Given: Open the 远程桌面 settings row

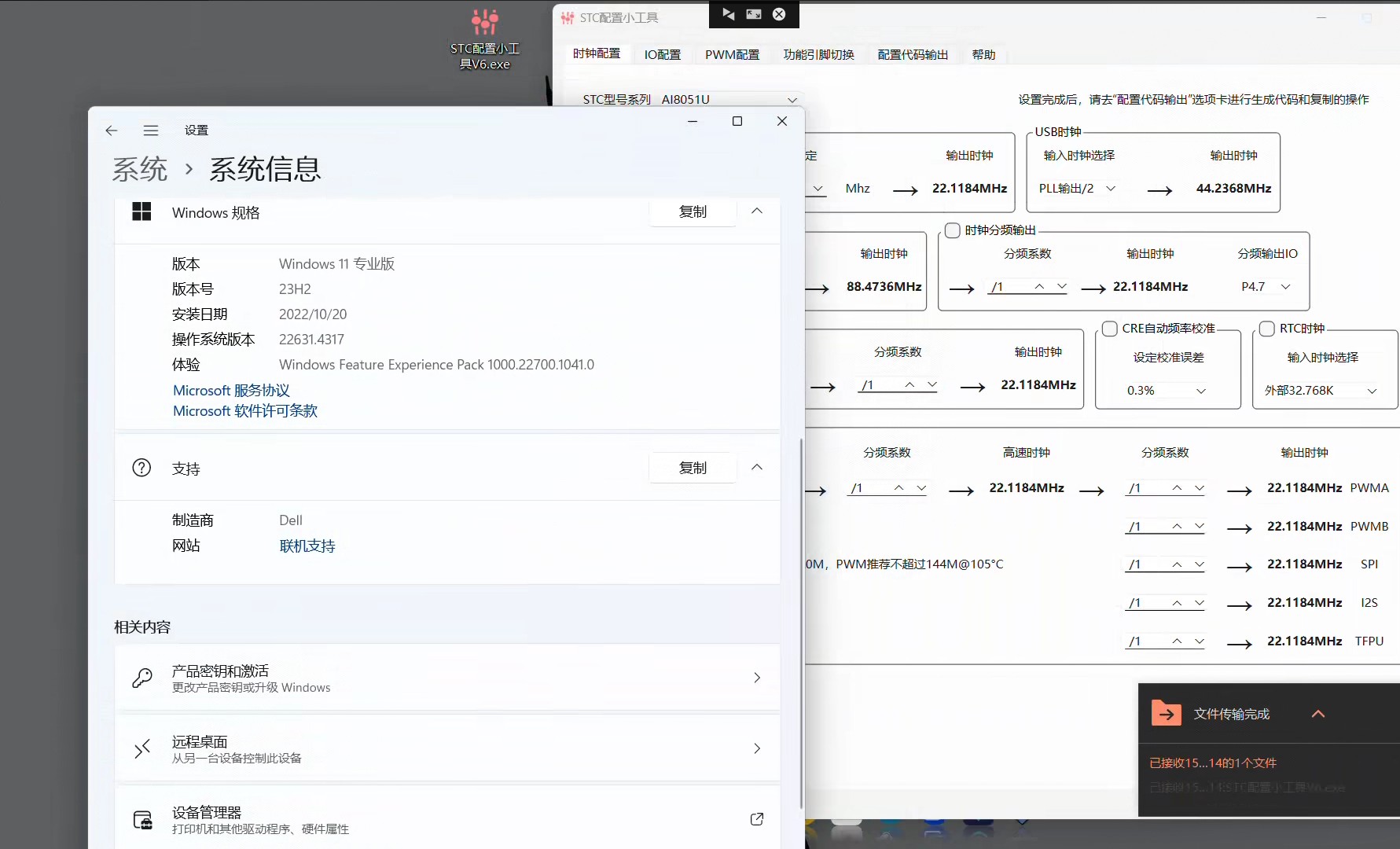Looking at the screenshot, I should point(447,748).
